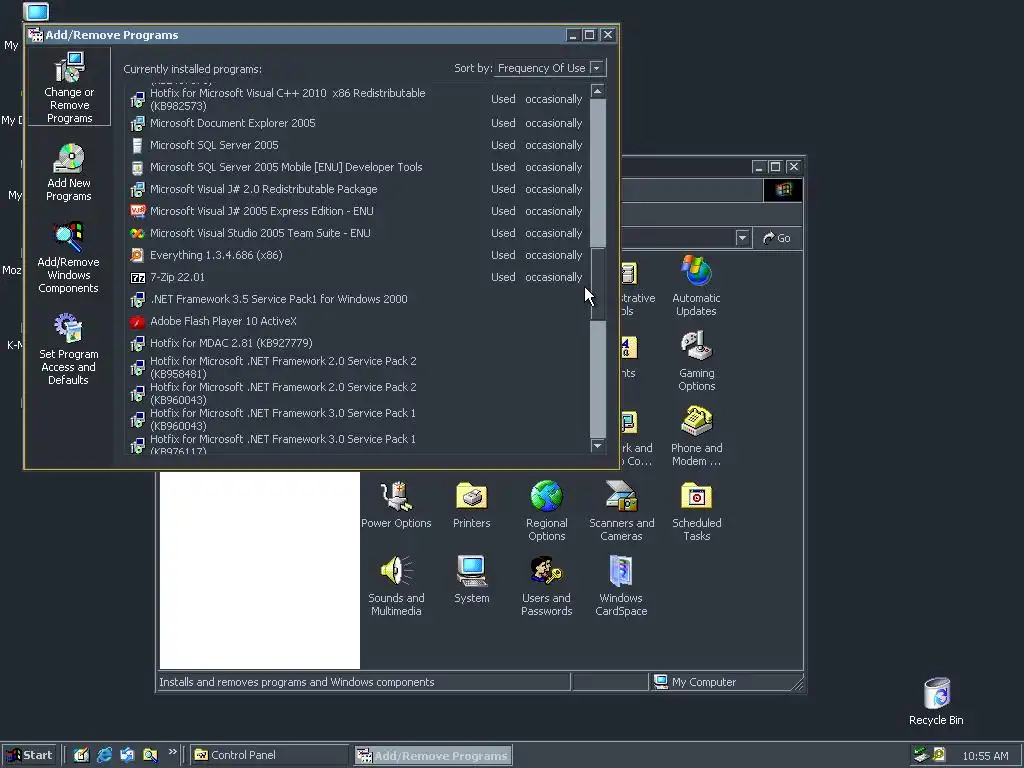The width and height of the screenshot is (1024, 768).
Task: Open Automatic Updates in Control Panel
Action: pos(696,286)
